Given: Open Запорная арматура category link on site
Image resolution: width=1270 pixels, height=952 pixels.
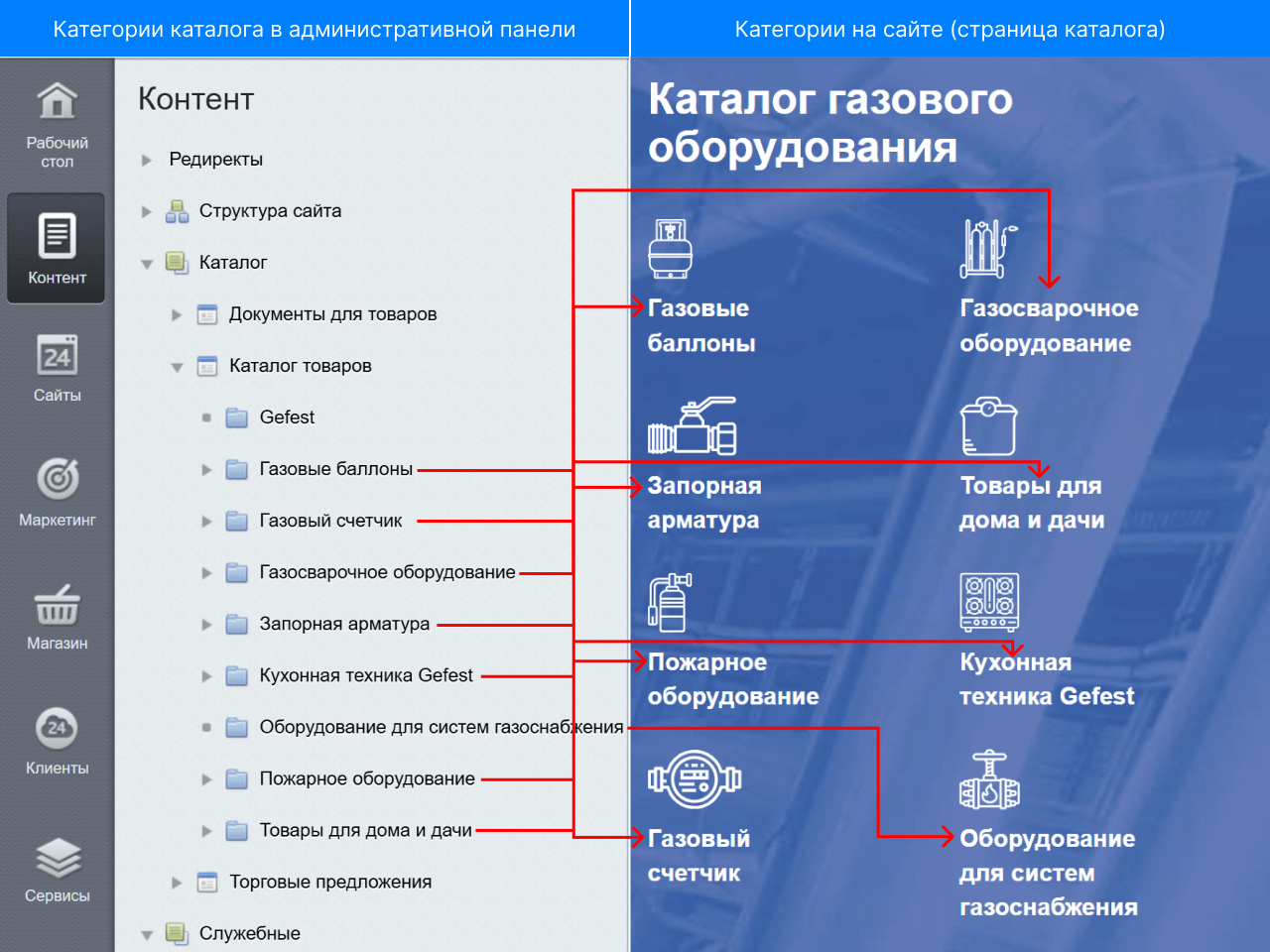Looking at the screenshot, I should click(704, 503).
